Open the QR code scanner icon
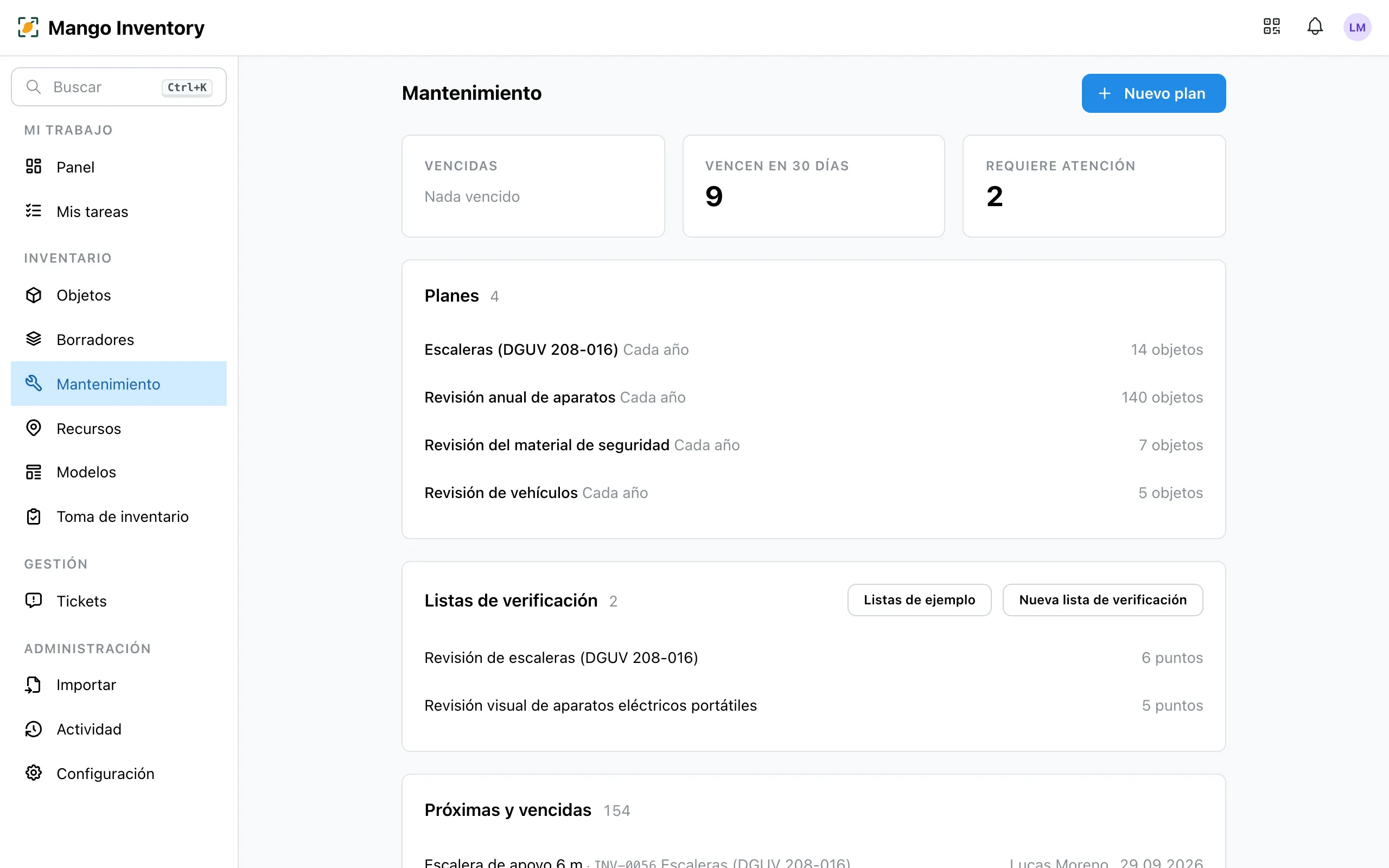 pyautogui.click(x=1272, y=27)
